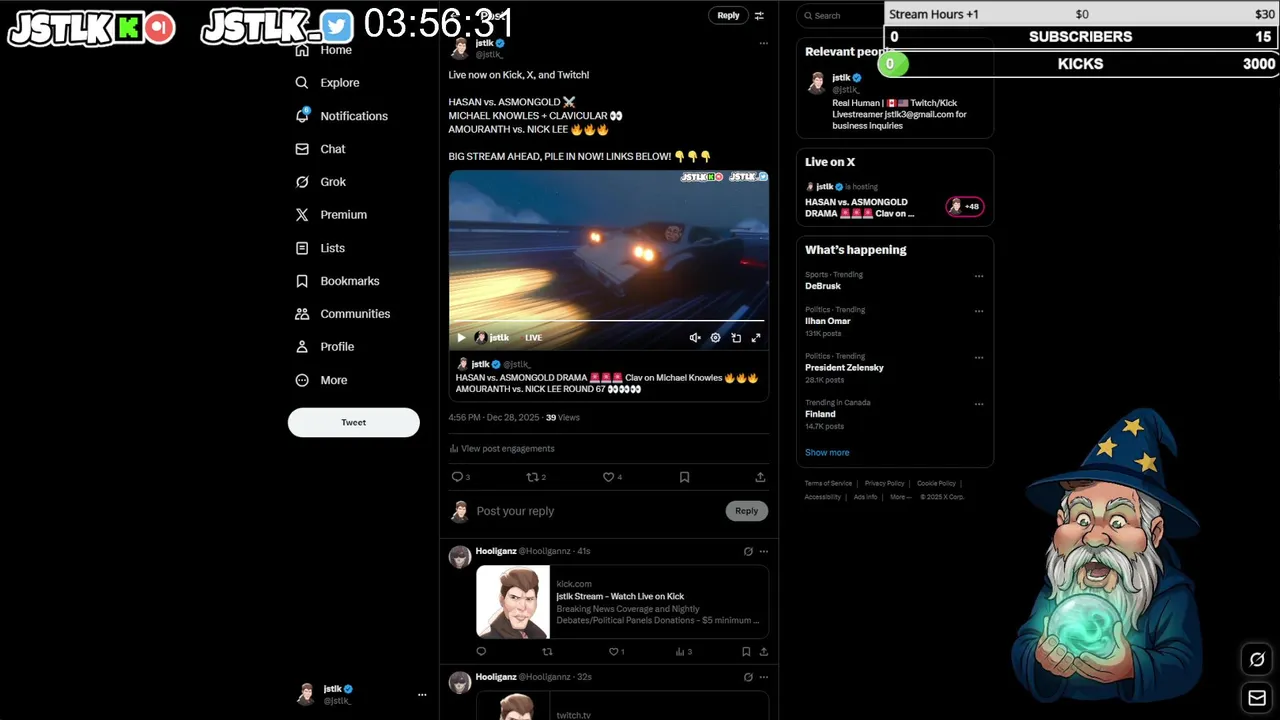Play the live video
Image resolution: width=1280 pixels, height=720 pixels.
pyautogui.click(x=461, y=338)
